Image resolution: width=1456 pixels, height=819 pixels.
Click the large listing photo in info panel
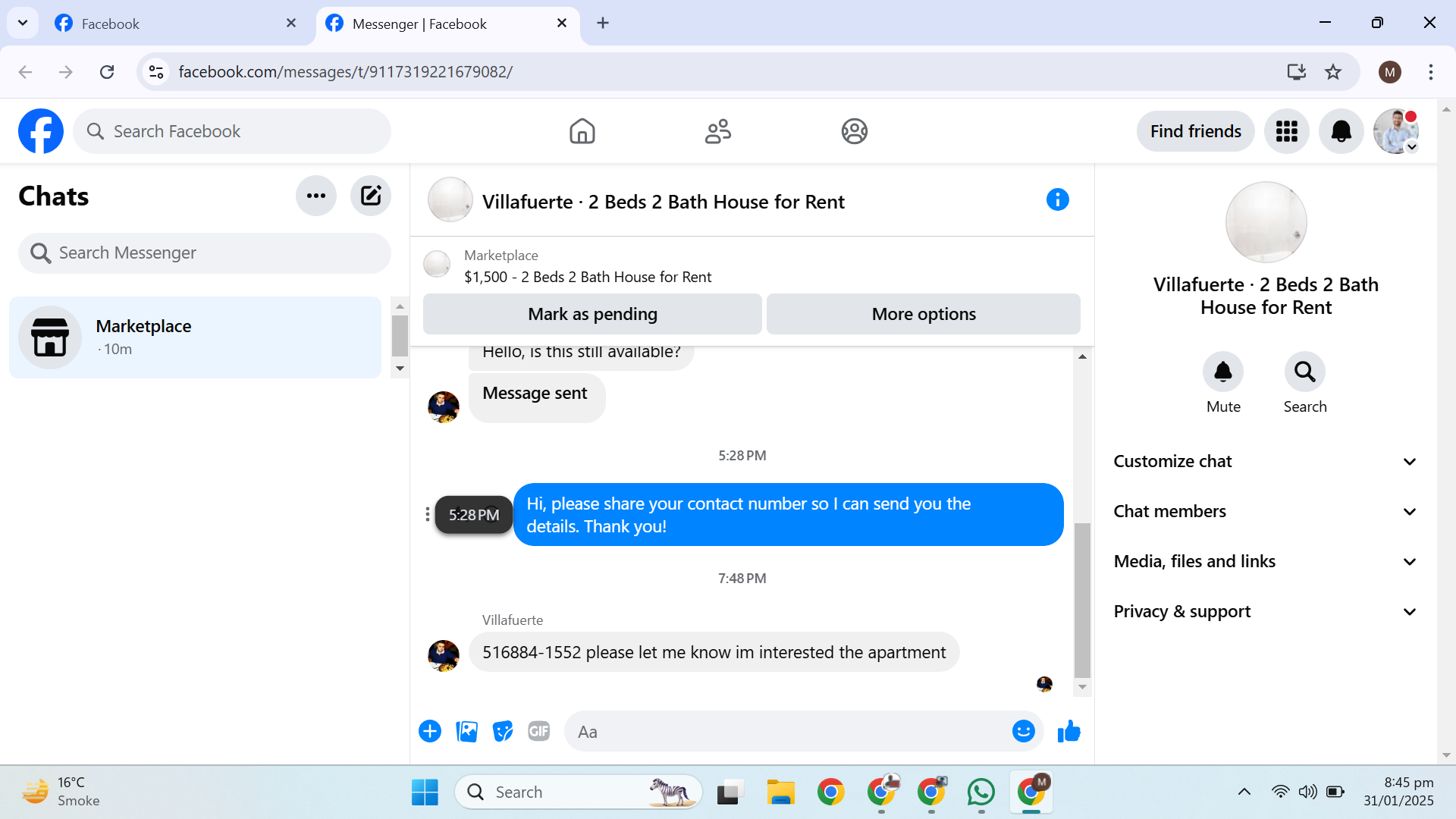(1266, 222)
